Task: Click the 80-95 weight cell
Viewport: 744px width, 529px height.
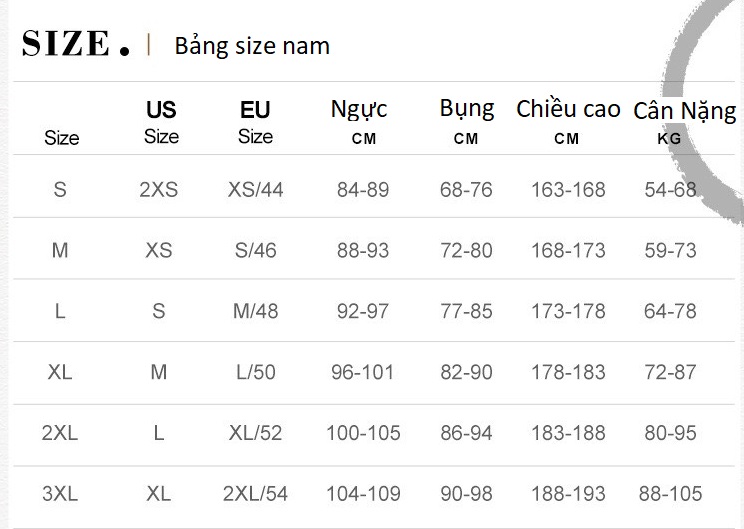Action: pyautogui.click(x=671, y=433)
